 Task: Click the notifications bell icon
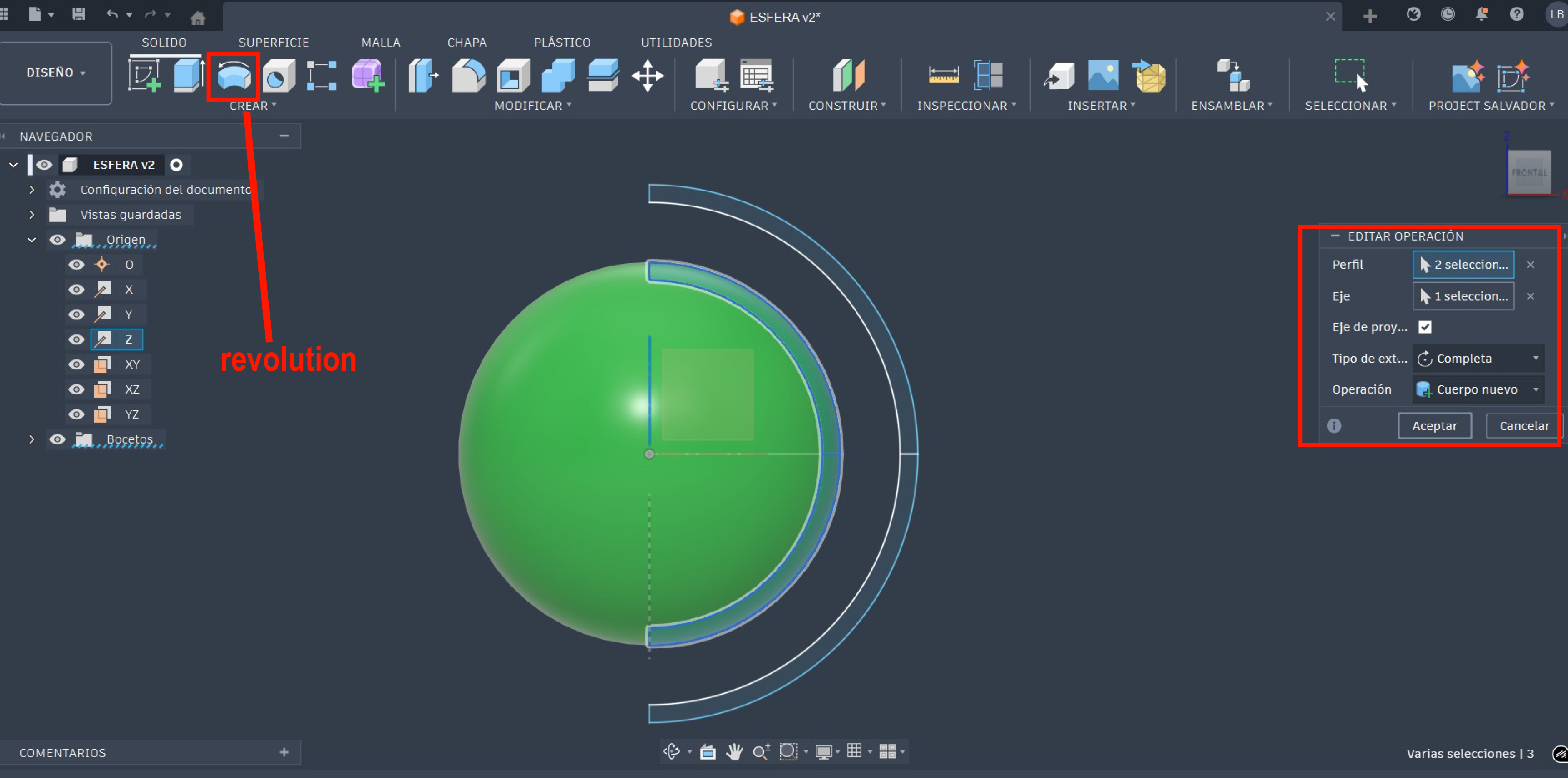pos(1482,15)
